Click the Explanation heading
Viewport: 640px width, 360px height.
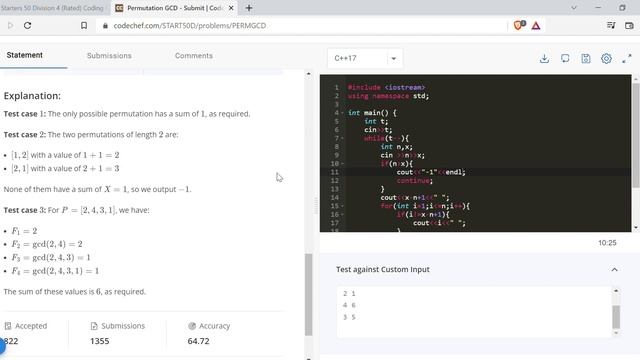point(32,96)
